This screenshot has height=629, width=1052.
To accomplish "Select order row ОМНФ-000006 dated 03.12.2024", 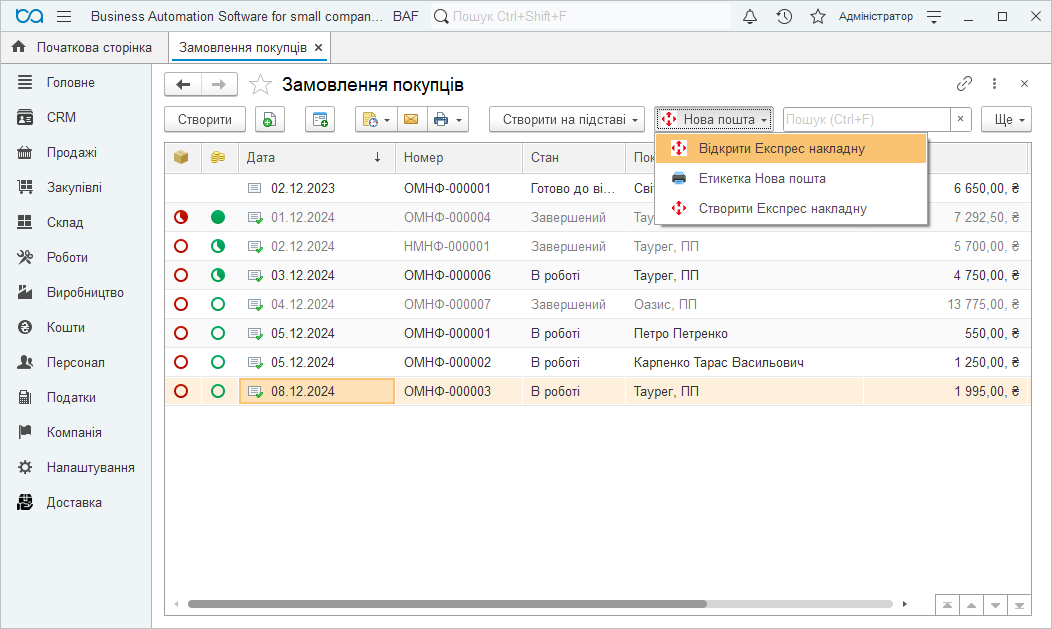I will tap(447, 275).
